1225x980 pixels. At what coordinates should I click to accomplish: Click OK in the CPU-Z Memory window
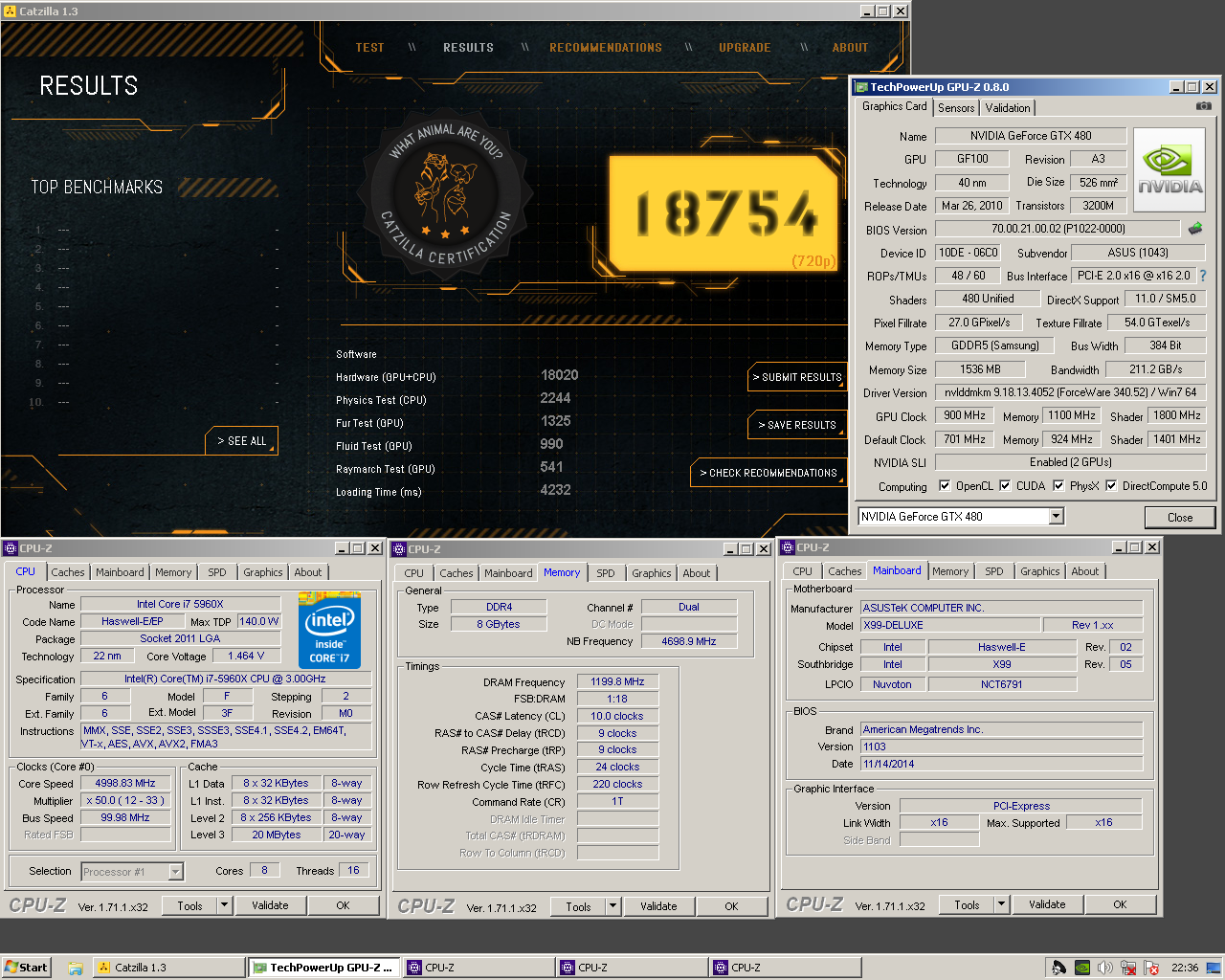pyautogui.click(x=731, y=906)
